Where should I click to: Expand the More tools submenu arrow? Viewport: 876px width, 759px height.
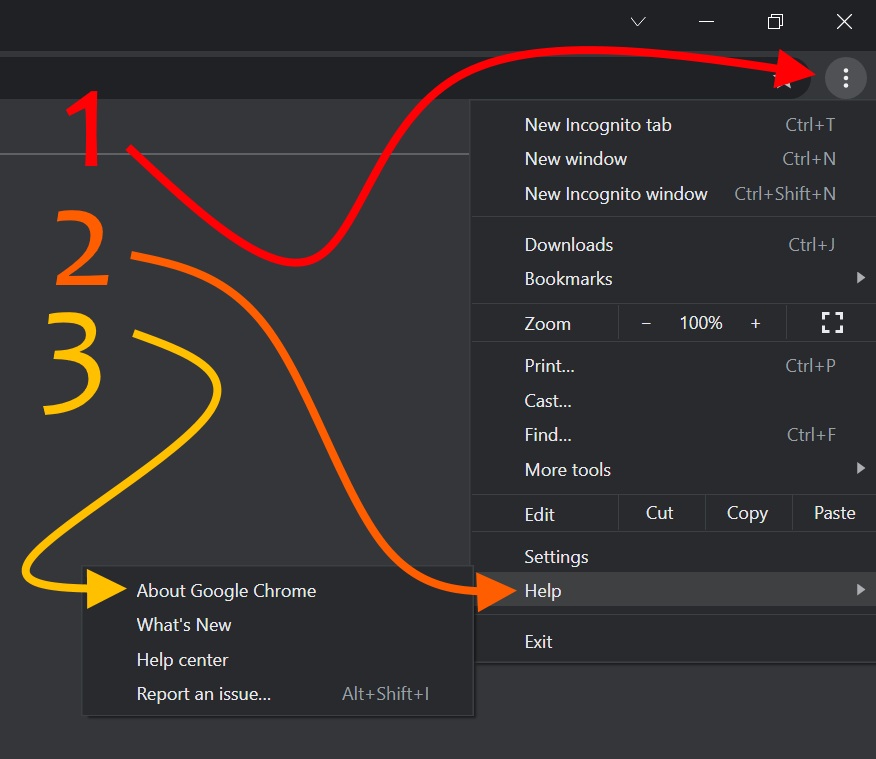coord(861,468)
